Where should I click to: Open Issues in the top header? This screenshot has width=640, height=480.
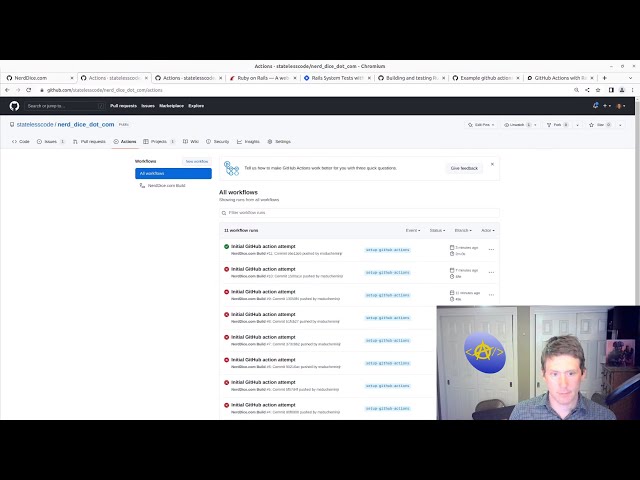pos(148,106)
